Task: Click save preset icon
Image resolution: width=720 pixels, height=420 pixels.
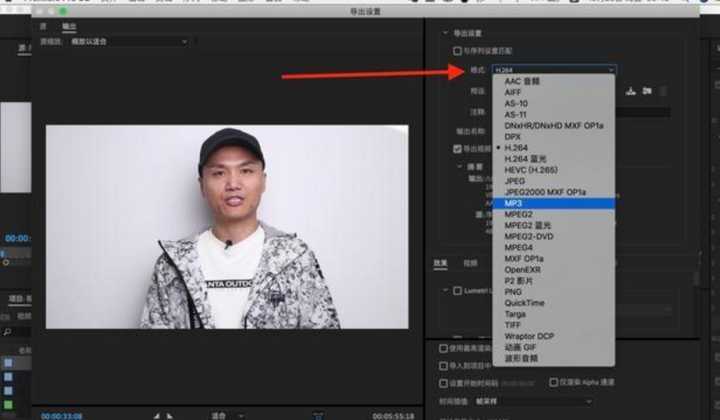Action: click(630, 91)
